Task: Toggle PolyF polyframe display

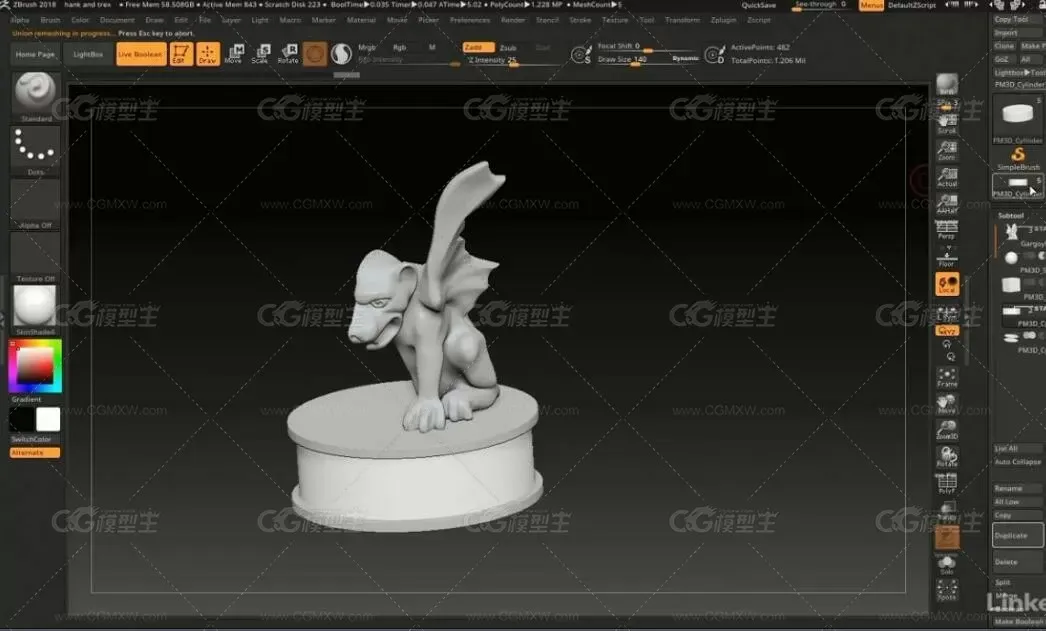Action: point(947,483)
